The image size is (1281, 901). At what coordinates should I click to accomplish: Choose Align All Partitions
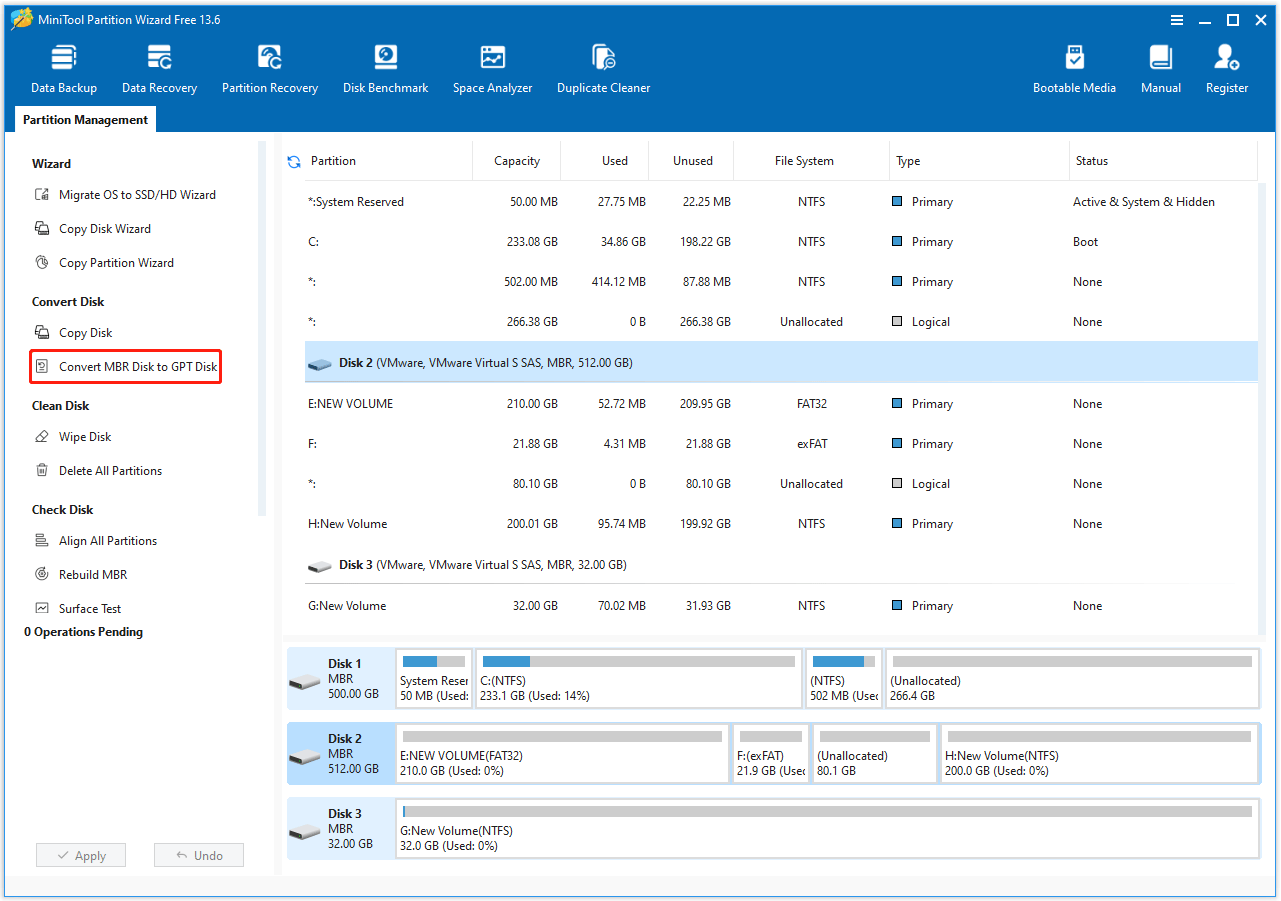[x=95, y=541]
